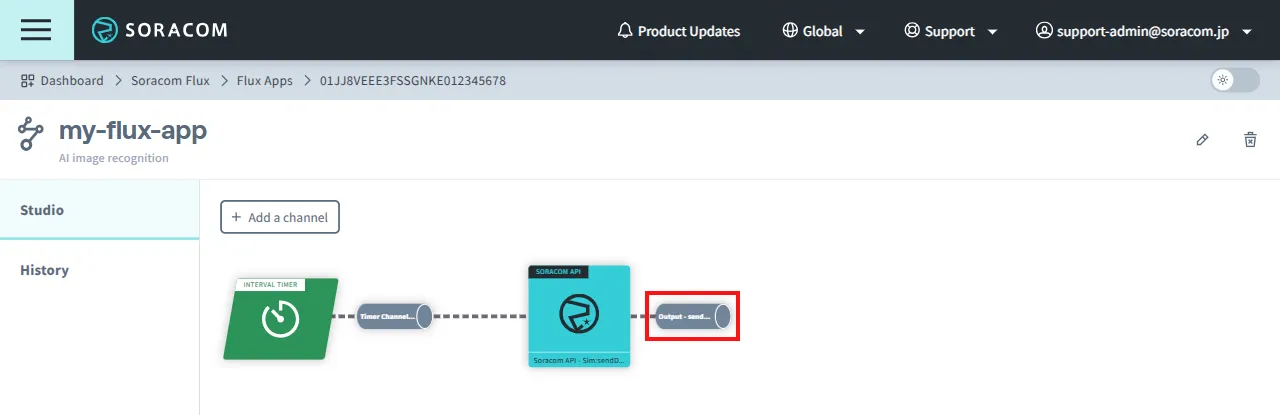The width and height of the screenshot is (1280, 415).
Task: Toggle the light/dark theme switch
Action: 1235,81
